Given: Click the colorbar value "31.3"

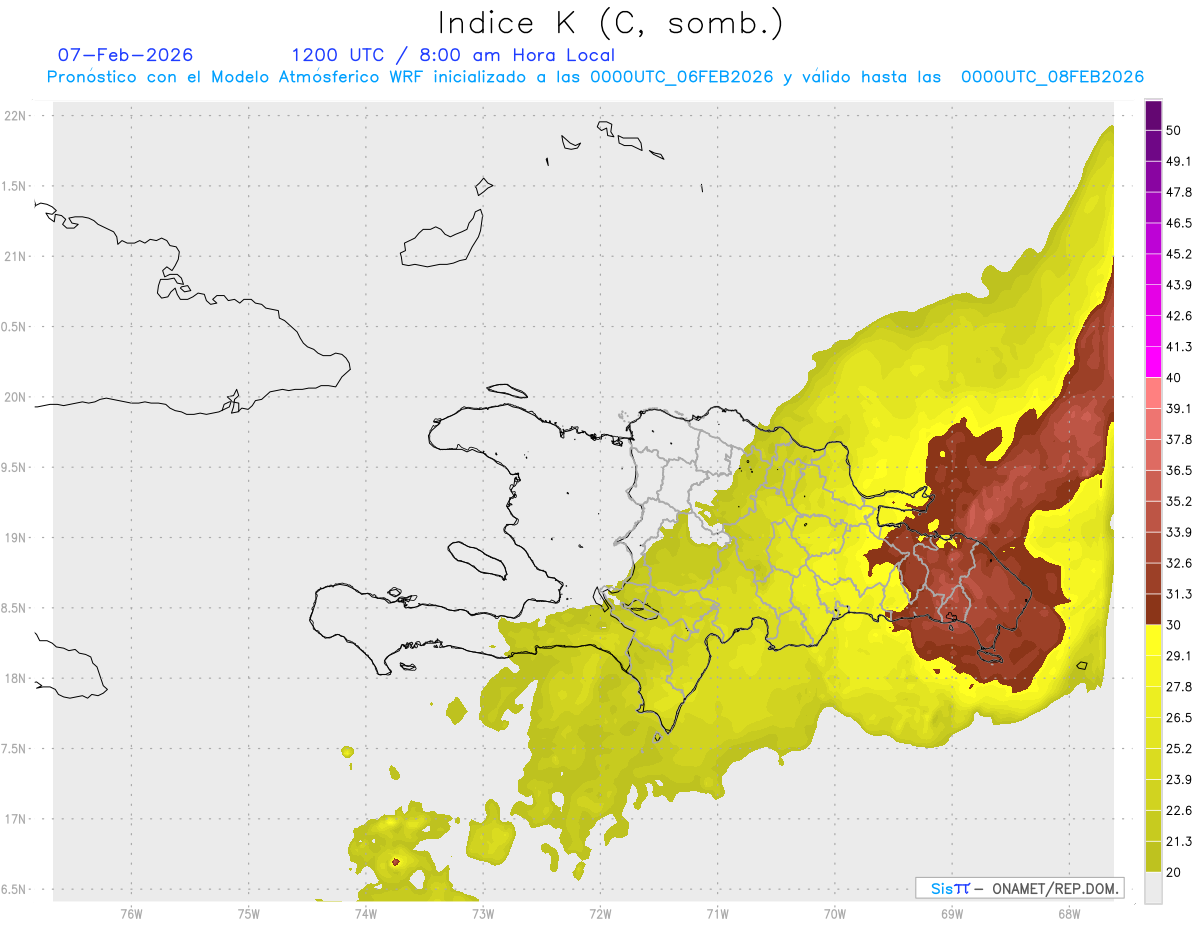Looking at the screenshot, I should pyautogui.click(x=1179, y=594).
